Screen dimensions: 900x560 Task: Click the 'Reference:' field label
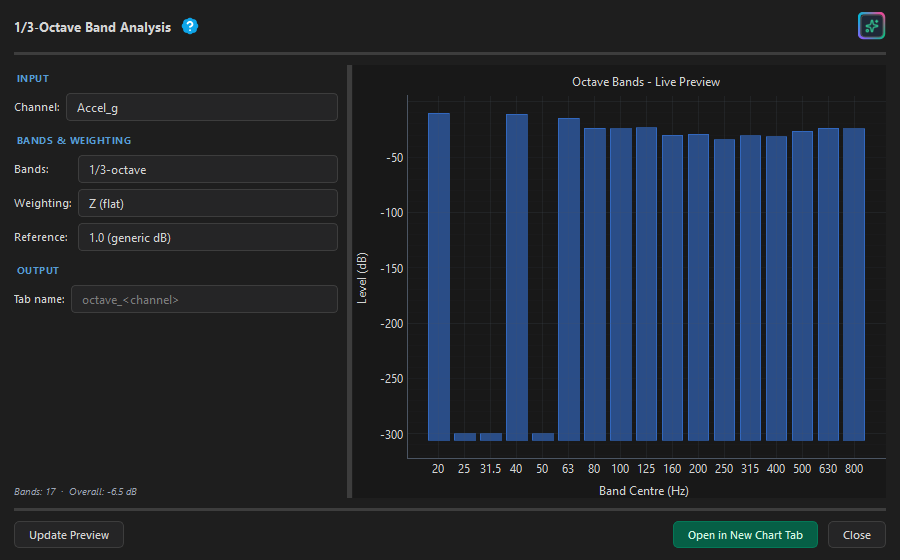[41, 237]
